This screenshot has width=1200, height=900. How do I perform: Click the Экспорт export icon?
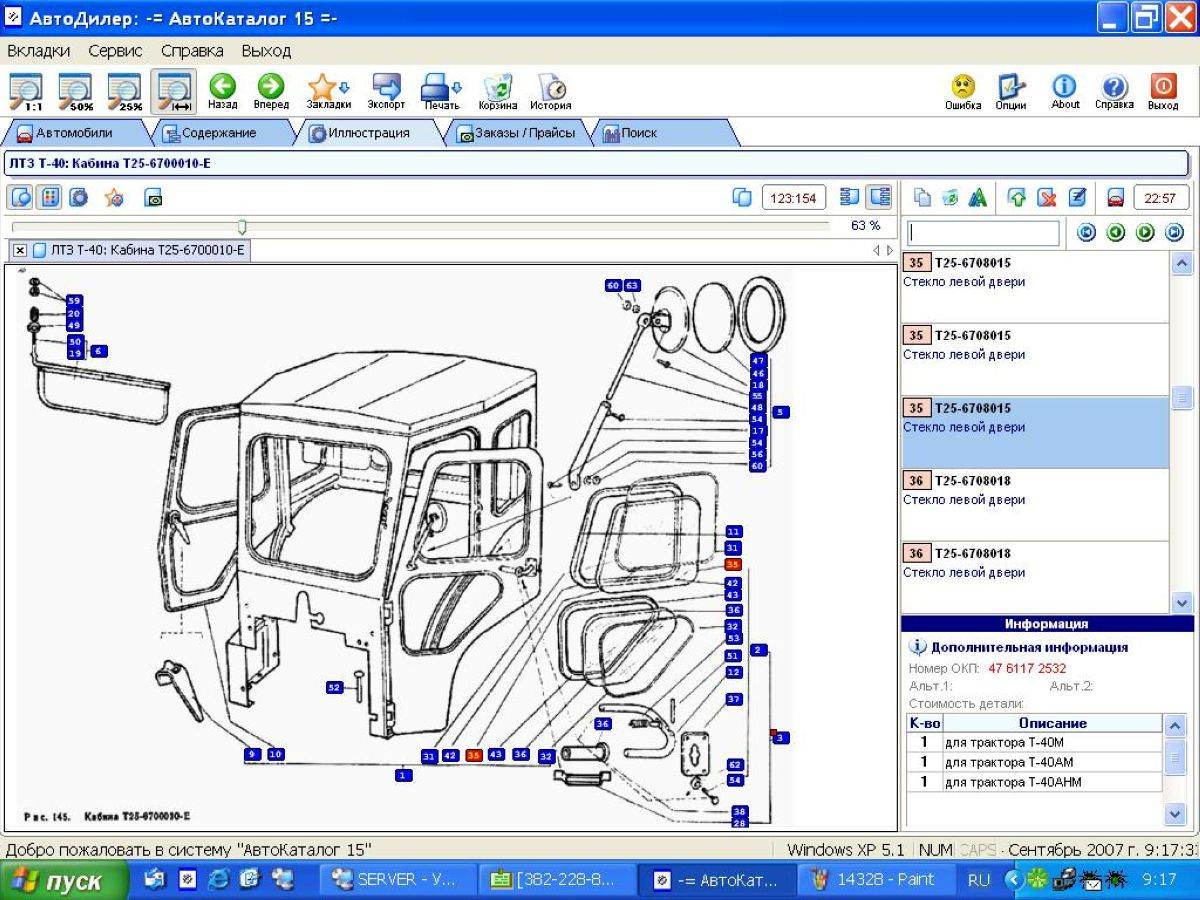[x=386, y=91]
